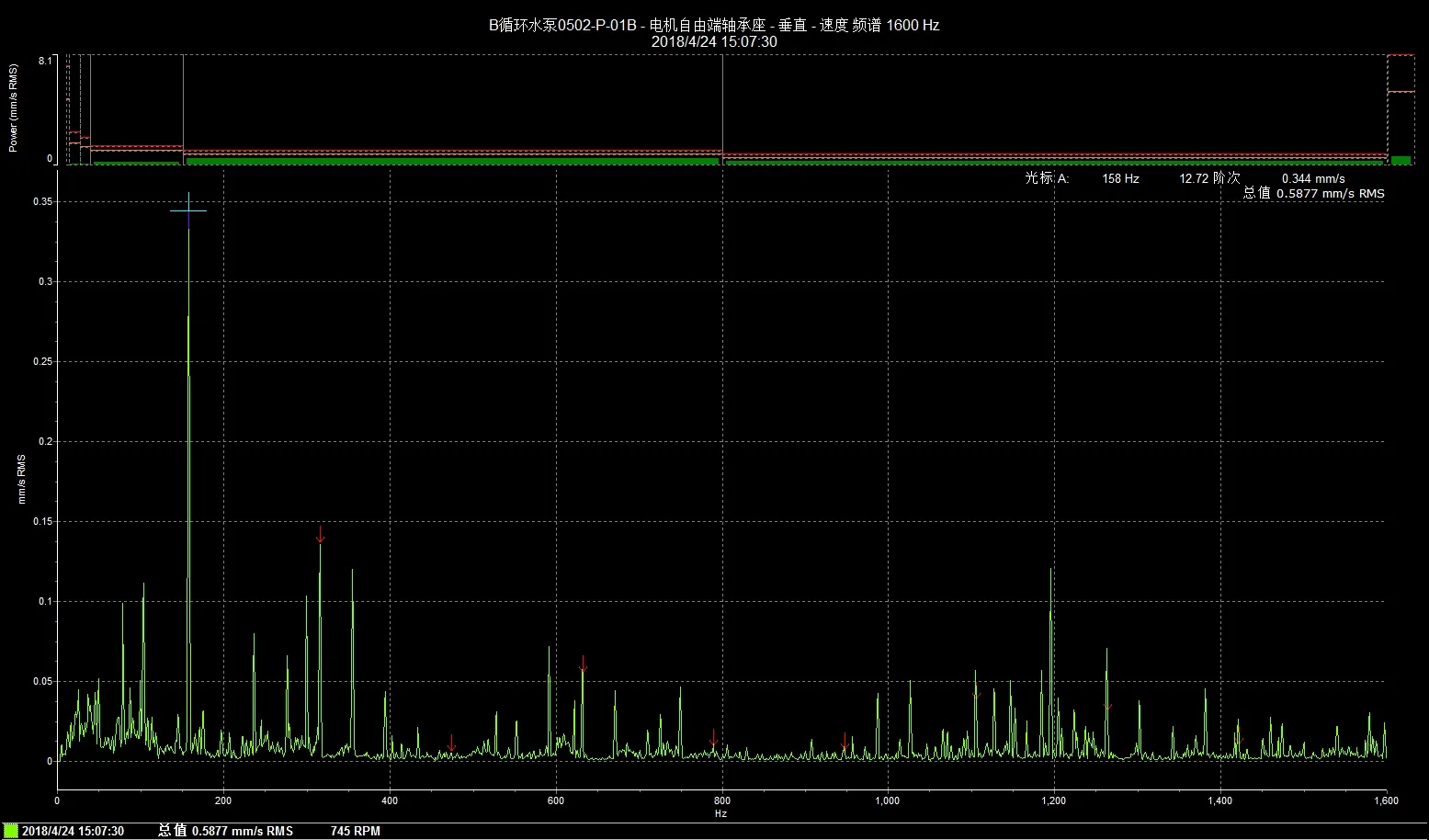This screenshot has width=1429, height=840.
Task: Click the red harmonic arrow near 316 Hz
Action: coord(320,534)
